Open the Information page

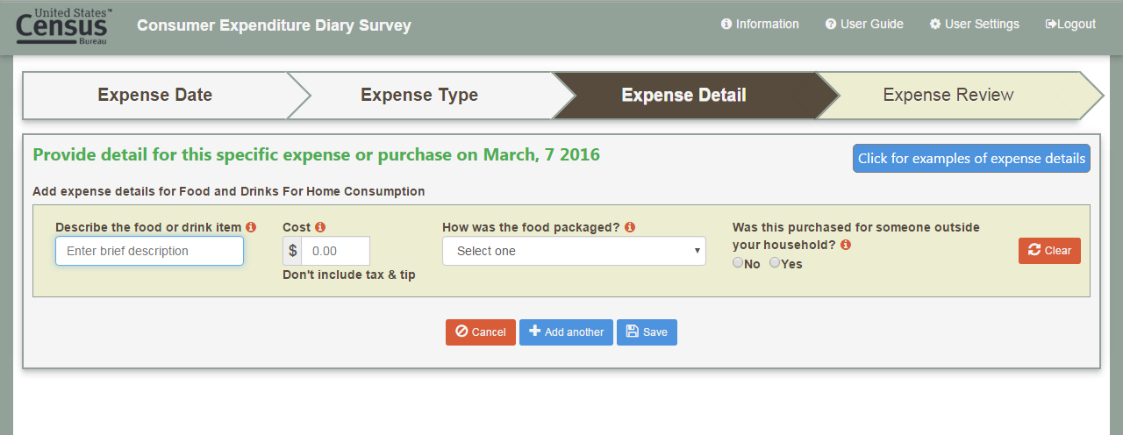pos(760,25)
